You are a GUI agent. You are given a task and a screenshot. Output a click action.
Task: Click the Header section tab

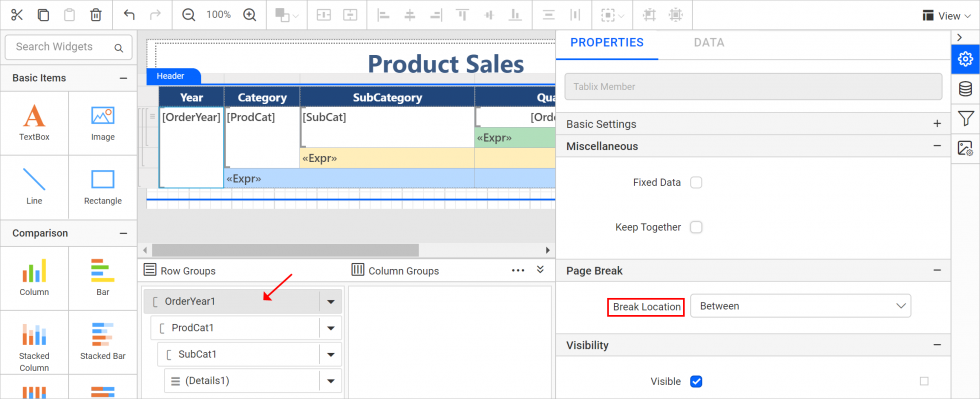point(173,76)
